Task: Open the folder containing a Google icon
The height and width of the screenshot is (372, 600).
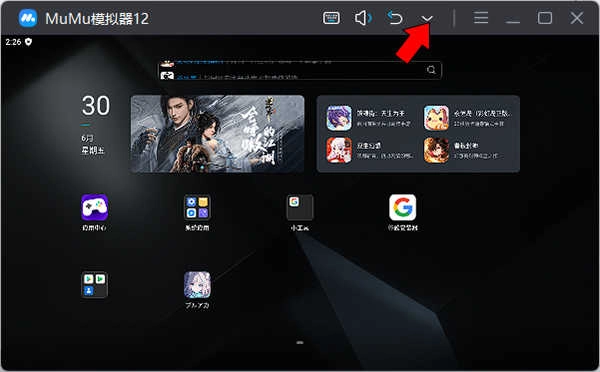Action: 300,207
